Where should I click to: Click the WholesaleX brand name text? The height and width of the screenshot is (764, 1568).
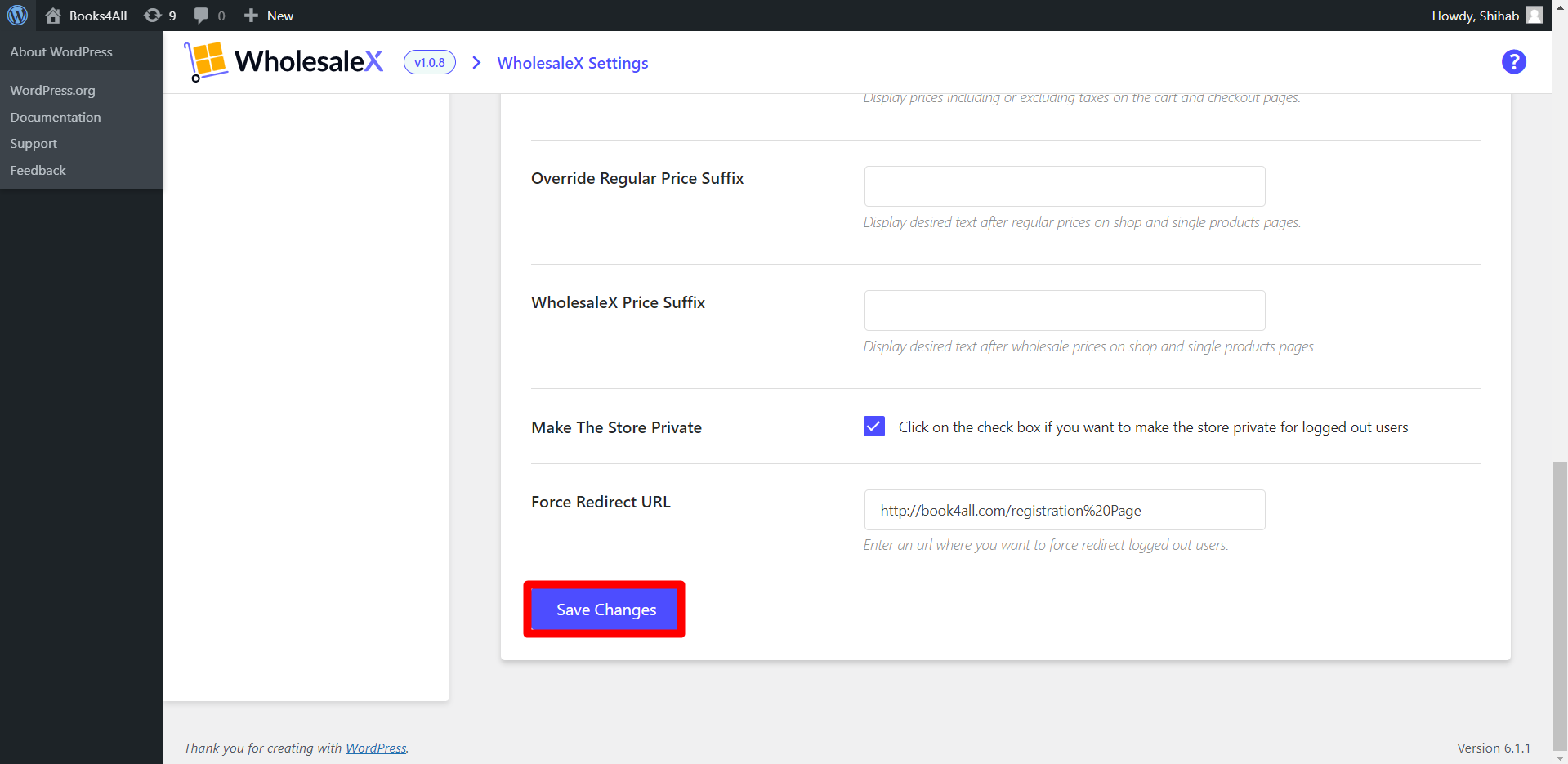(309, 61)
